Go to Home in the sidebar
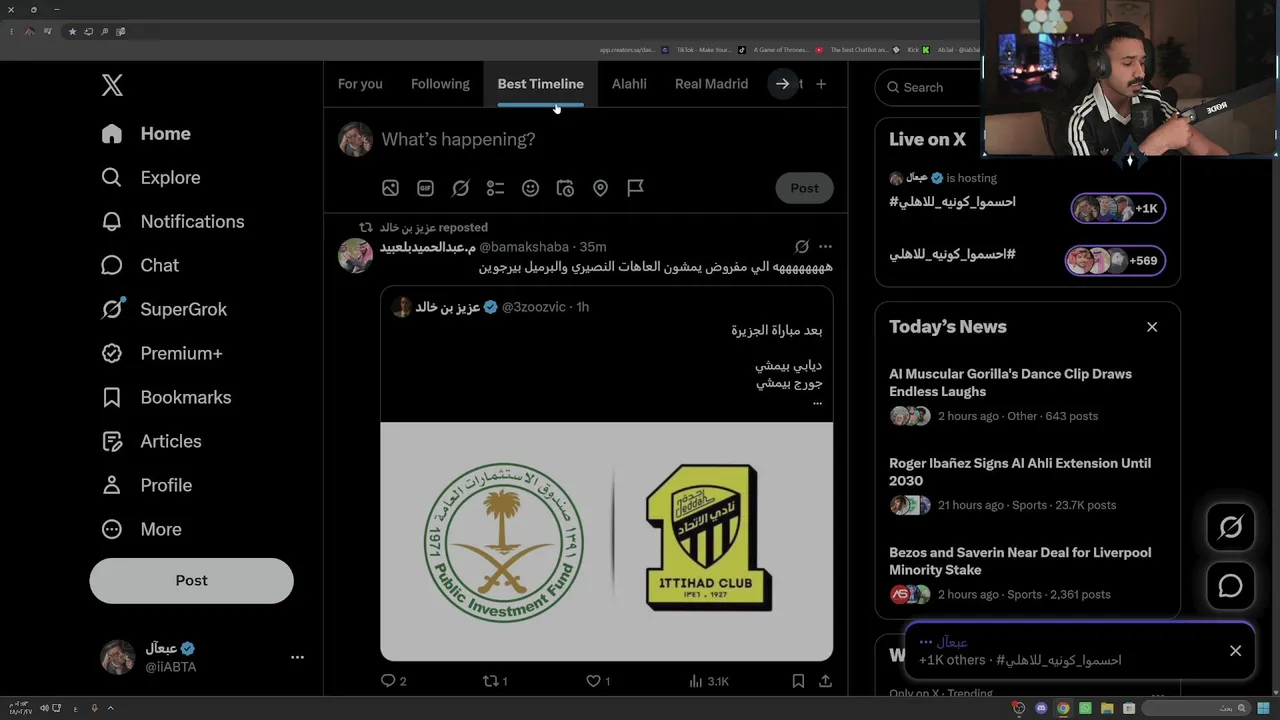Viewport: 1280px width, 720px height. tap(146, 134)
